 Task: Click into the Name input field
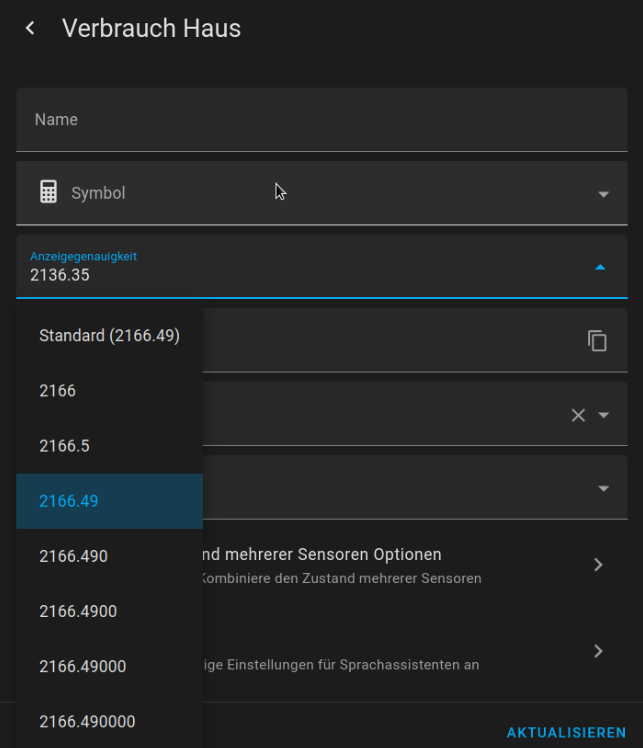[x=320, y=120]
